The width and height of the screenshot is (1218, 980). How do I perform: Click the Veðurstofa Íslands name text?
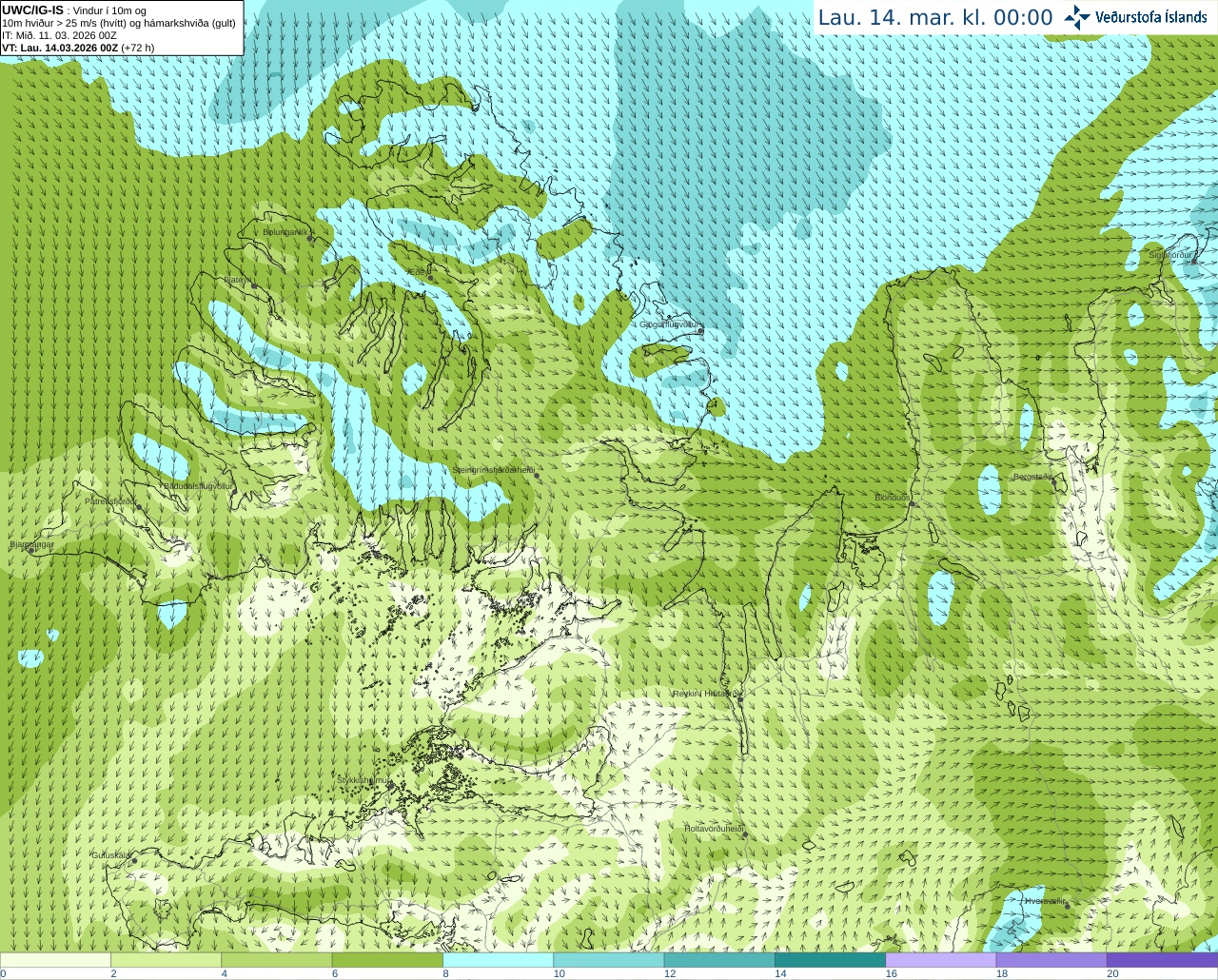pos(1150,17)
